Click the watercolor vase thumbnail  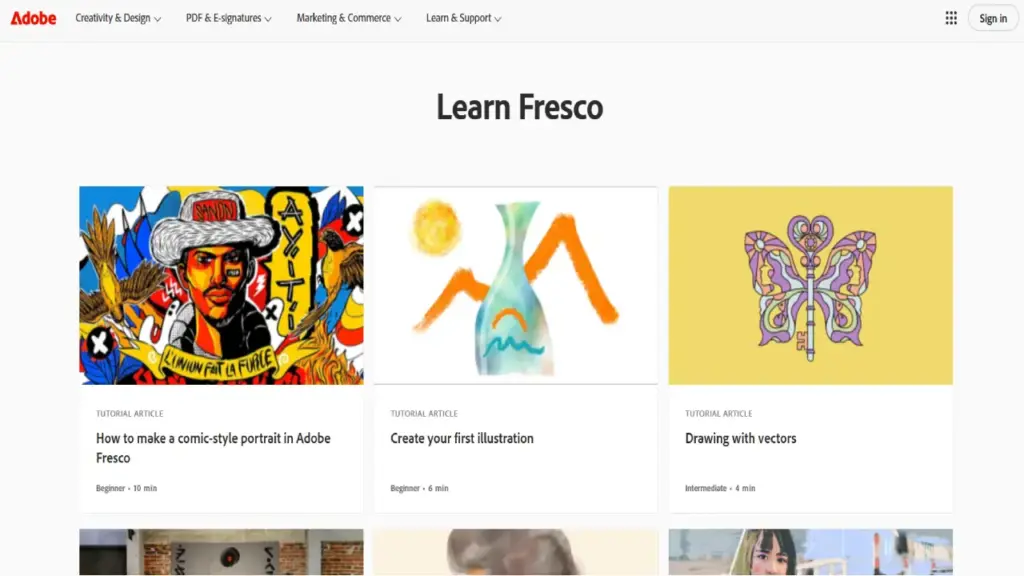pyautogui.click(x=515, y=284)
